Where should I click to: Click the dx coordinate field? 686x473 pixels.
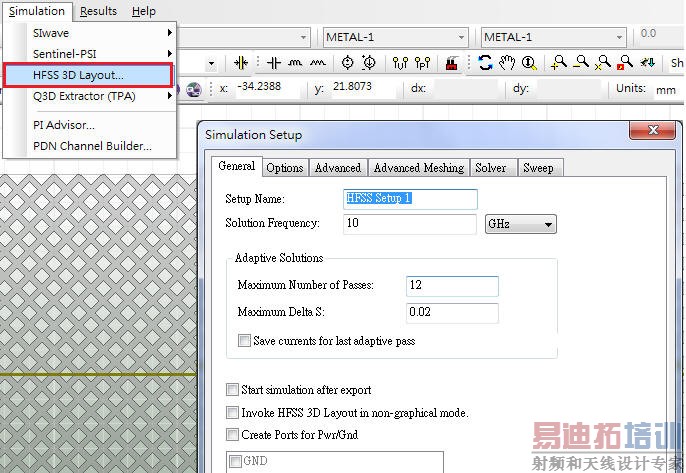click(466, 89)
